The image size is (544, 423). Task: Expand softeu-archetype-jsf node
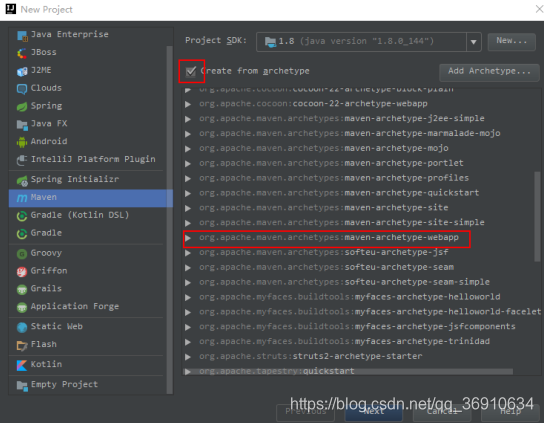(188, 253)
